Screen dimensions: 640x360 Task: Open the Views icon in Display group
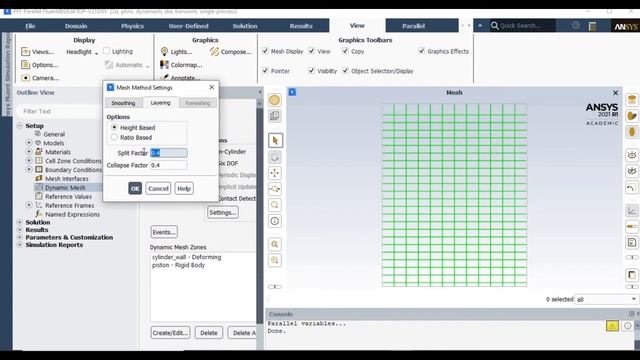[x=25, y=52]
